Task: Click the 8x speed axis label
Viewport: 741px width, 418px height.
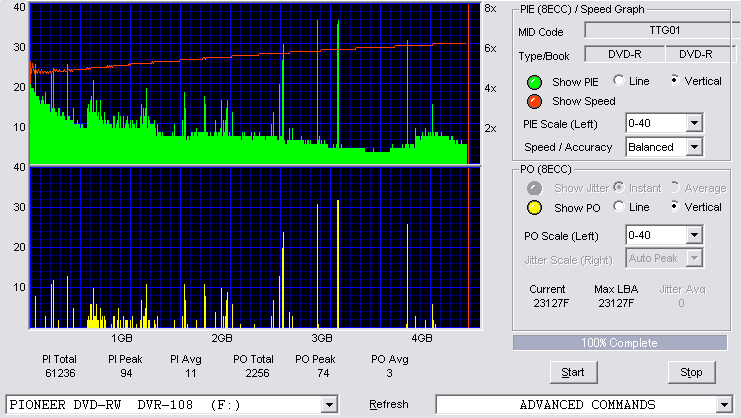Action: click(490, 9)
